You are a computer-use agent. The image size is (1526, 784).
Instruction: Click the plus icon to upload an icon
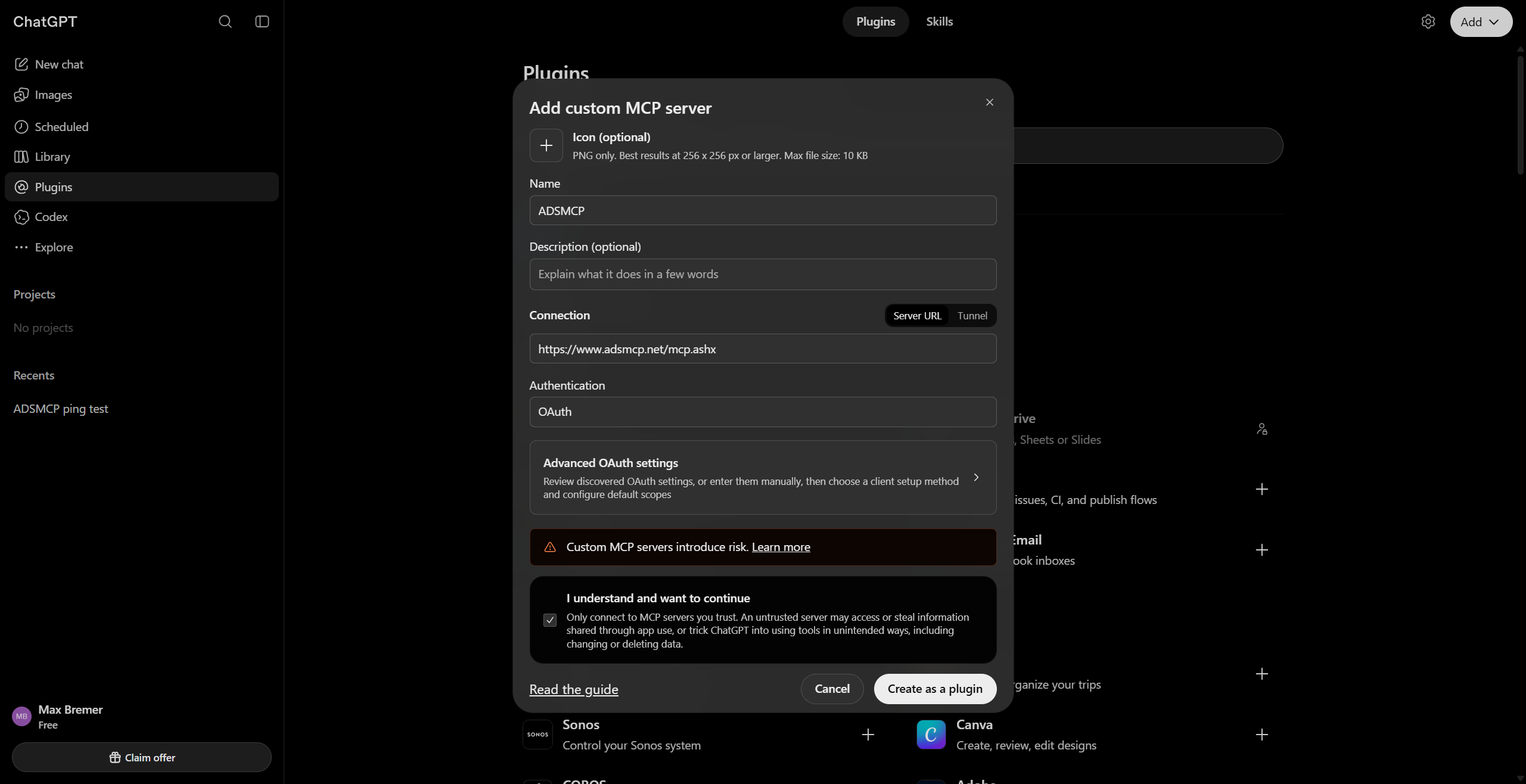(546, 145)
